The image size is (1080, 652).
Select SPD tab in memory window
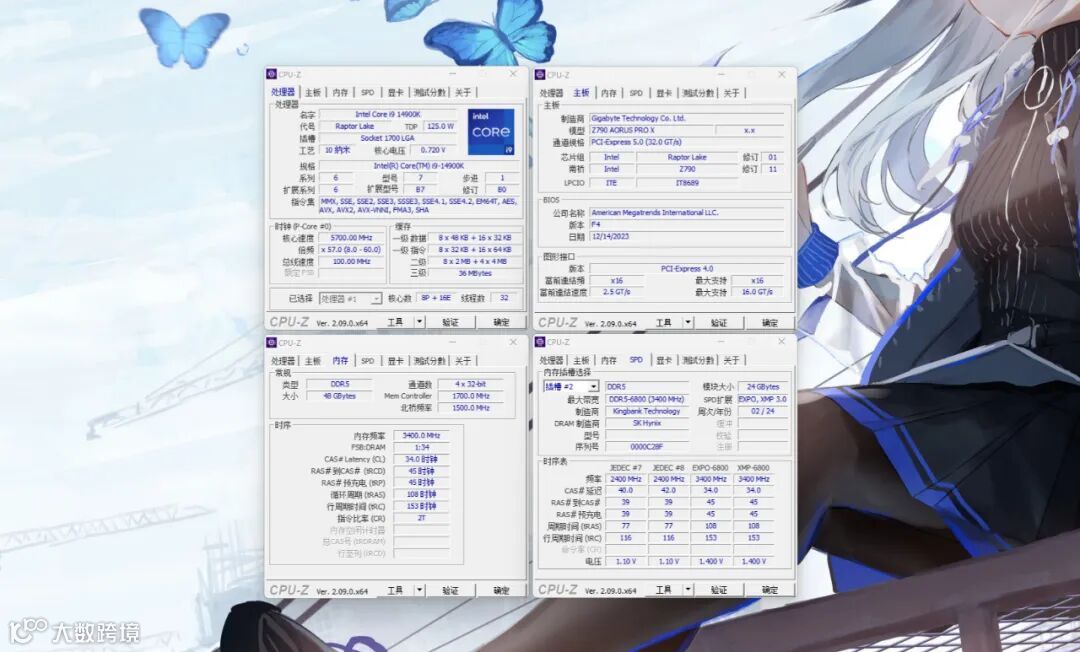tap(368, 361)
